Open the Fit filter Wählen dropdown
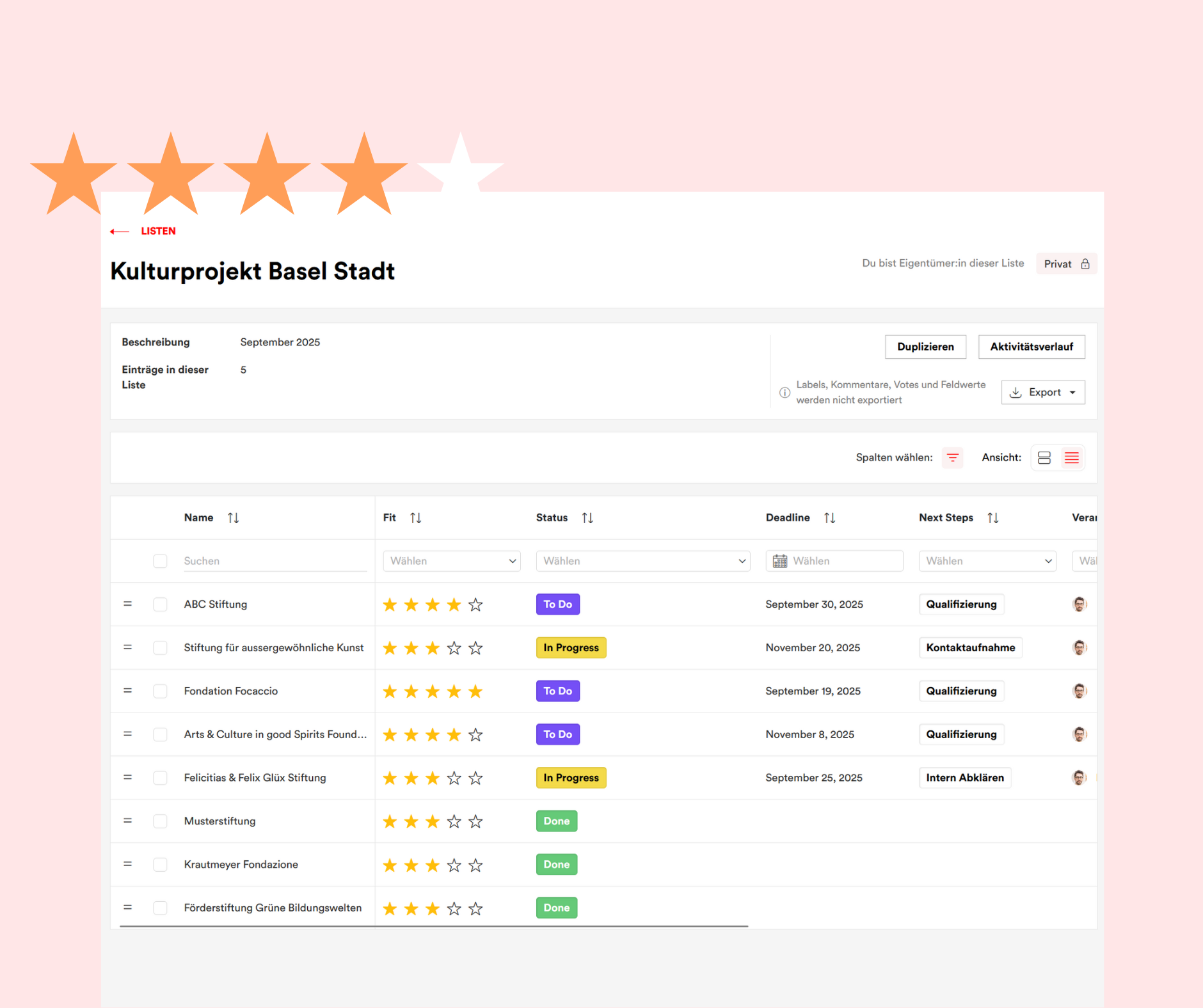Screen dimensions: 1203x1008 tap(451, 561)
